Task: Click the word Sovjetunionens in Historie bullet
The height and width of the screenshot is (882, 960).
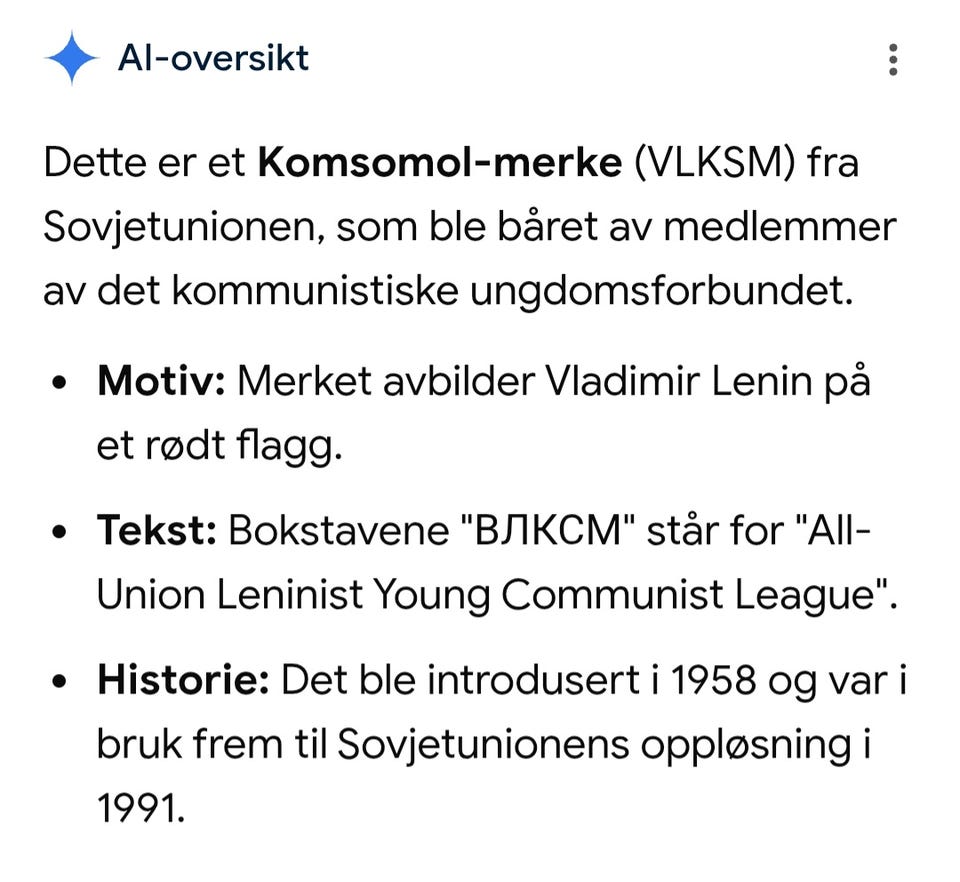Action: click(x=483, y=744)
